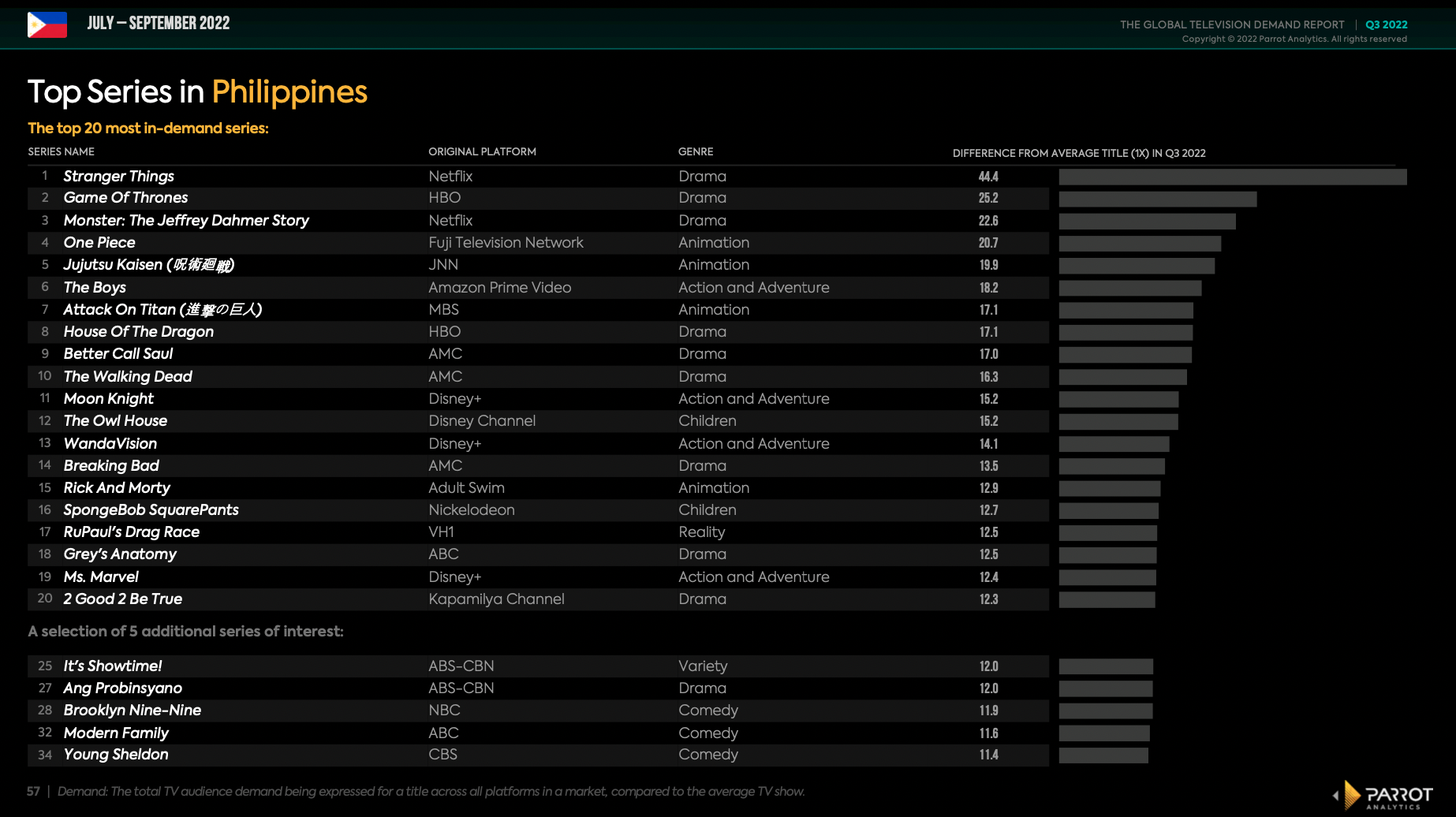Select 'Game Of Thrones' series name
This screenshot has height=817, width=1456.
[125, 198]
